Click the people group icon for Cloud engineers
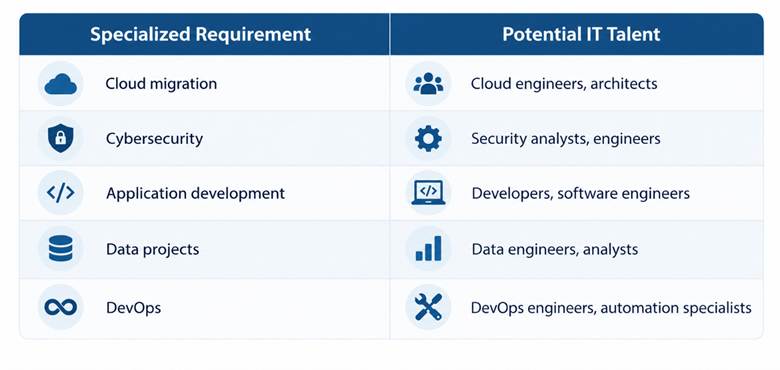 tap(428, 84)
